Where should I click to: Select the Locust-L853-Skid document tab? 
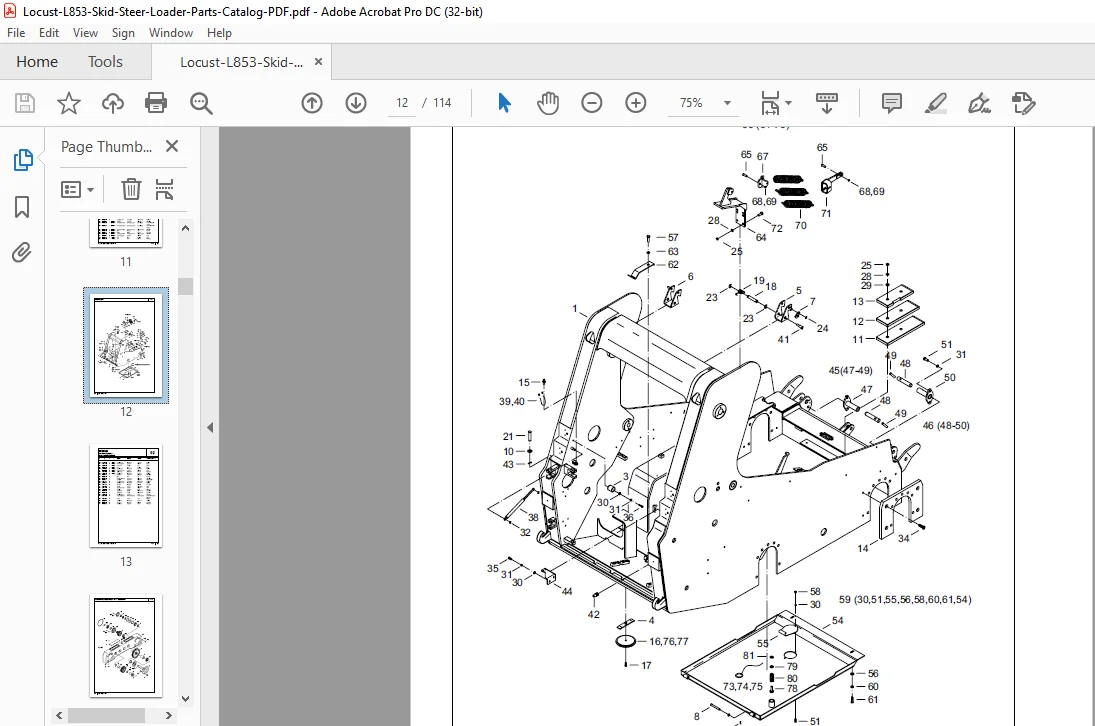click(242, 62)
